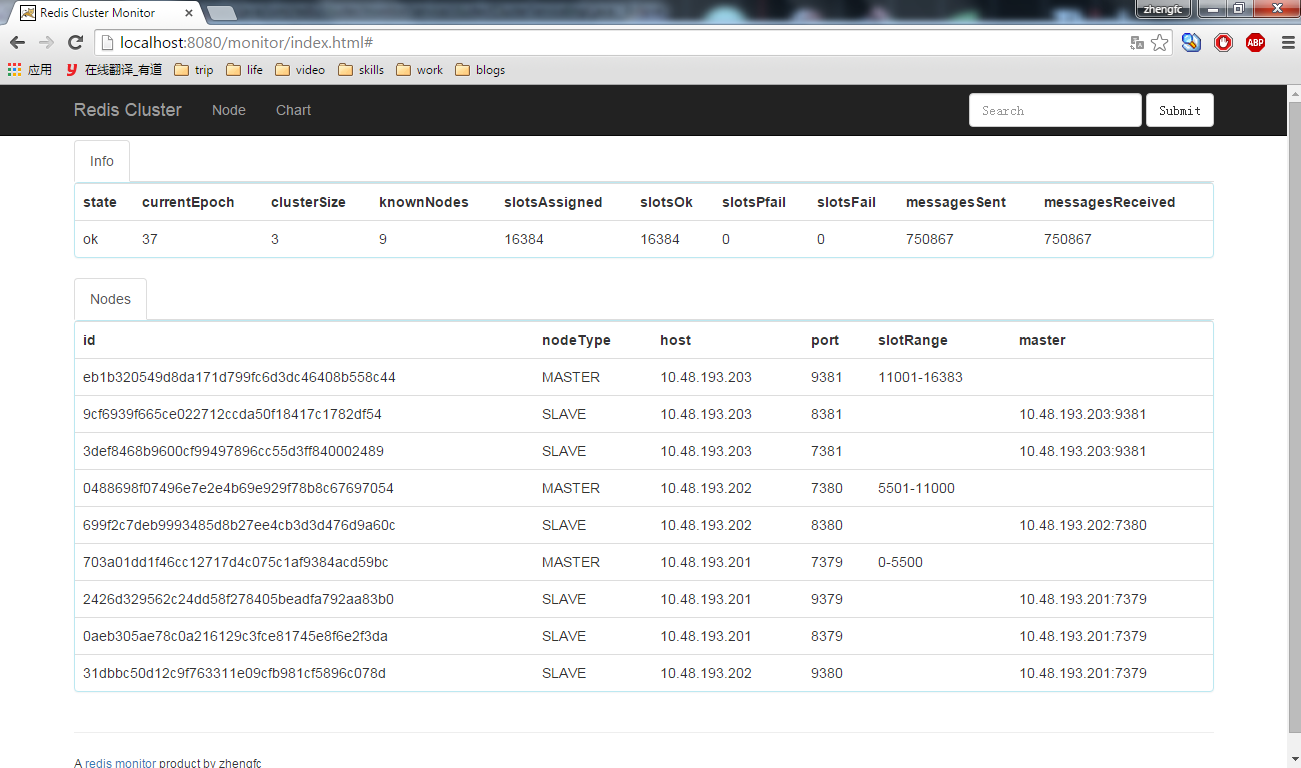The height and width of the screenshot is (768, 1301).
Task: Click the translate icon in address bar
Action: [x=1137, y=42]
